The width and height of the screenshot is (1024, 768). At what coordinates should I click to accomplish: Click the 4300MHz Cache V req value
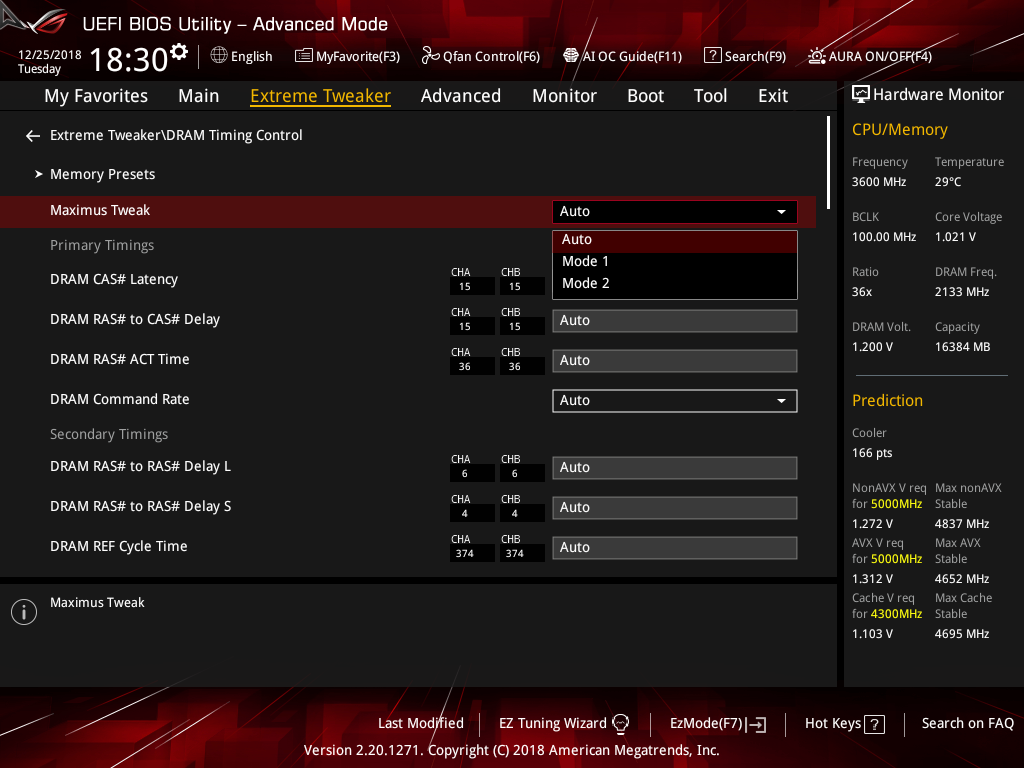896,614
